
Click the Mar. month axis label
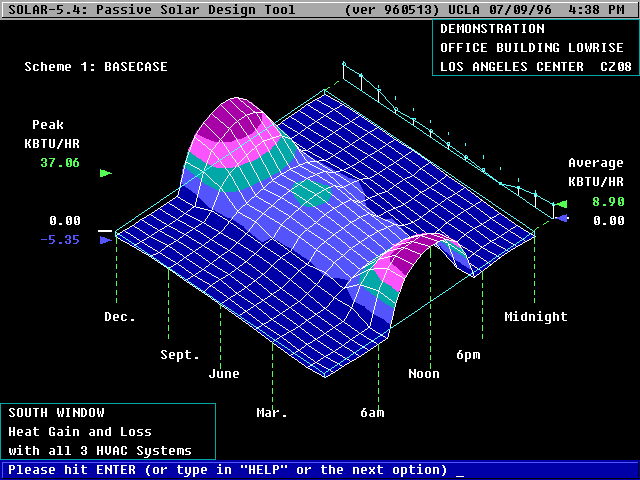pos(272,413)
